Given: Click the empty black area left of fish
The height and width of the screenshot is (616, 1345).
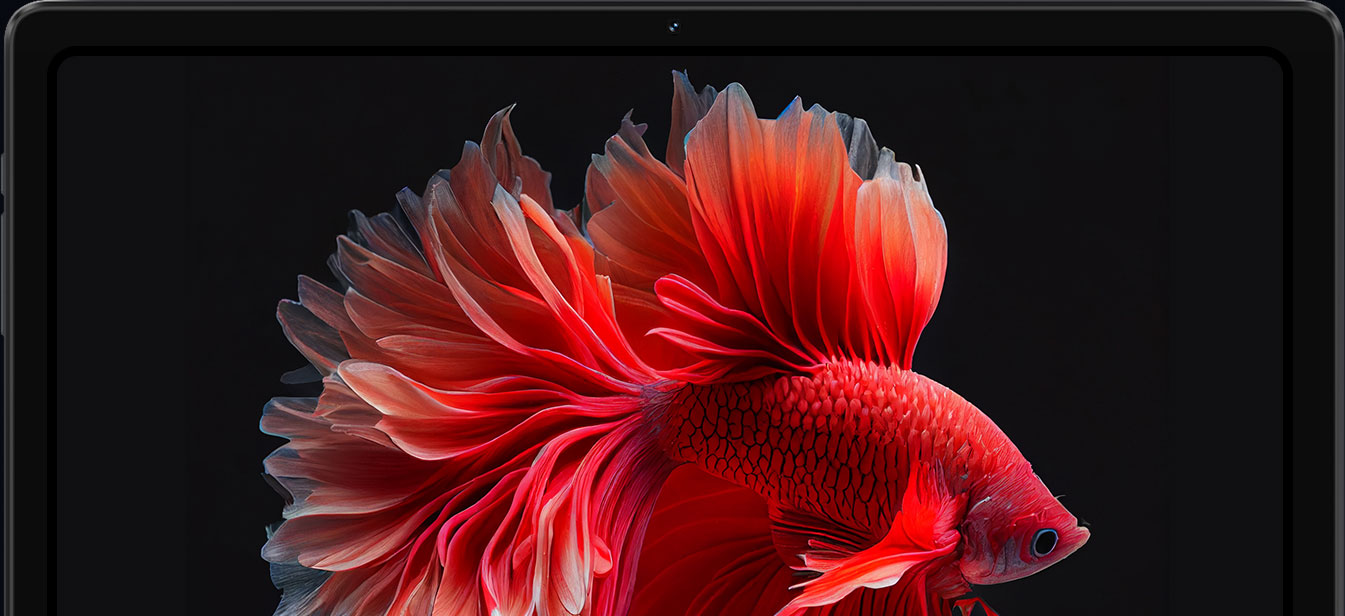Looking at the screenshot, I should 150,300.
